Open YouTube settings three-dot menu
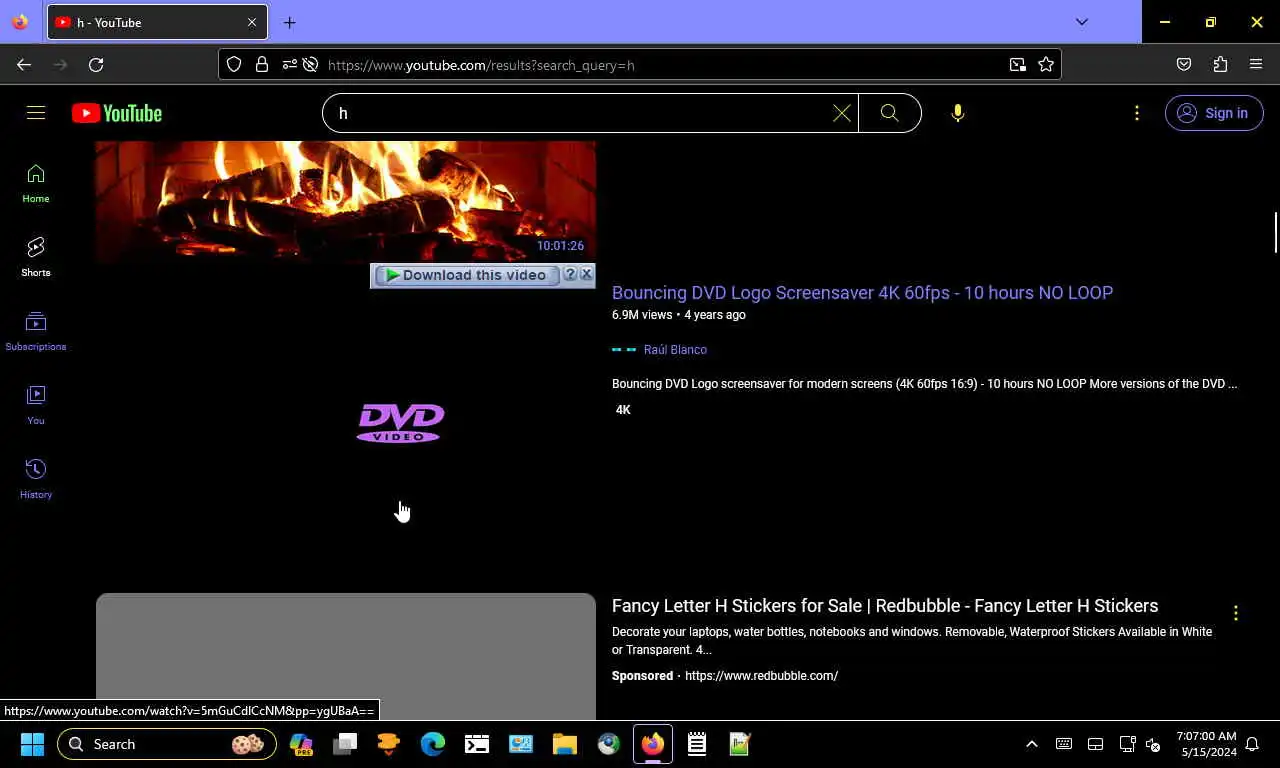Image resolution: width=1280 pixels, height=768 pixels. [1136, 113]
